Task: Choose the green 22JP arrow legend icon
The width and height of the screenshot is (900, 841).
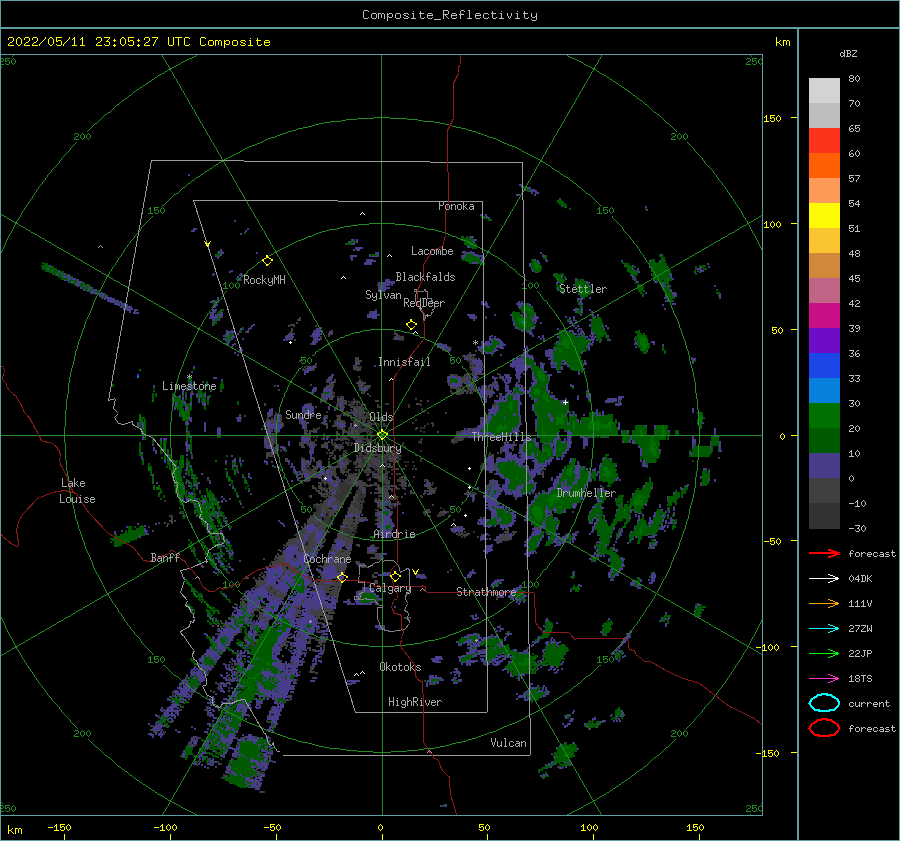Action: [824, 653]
